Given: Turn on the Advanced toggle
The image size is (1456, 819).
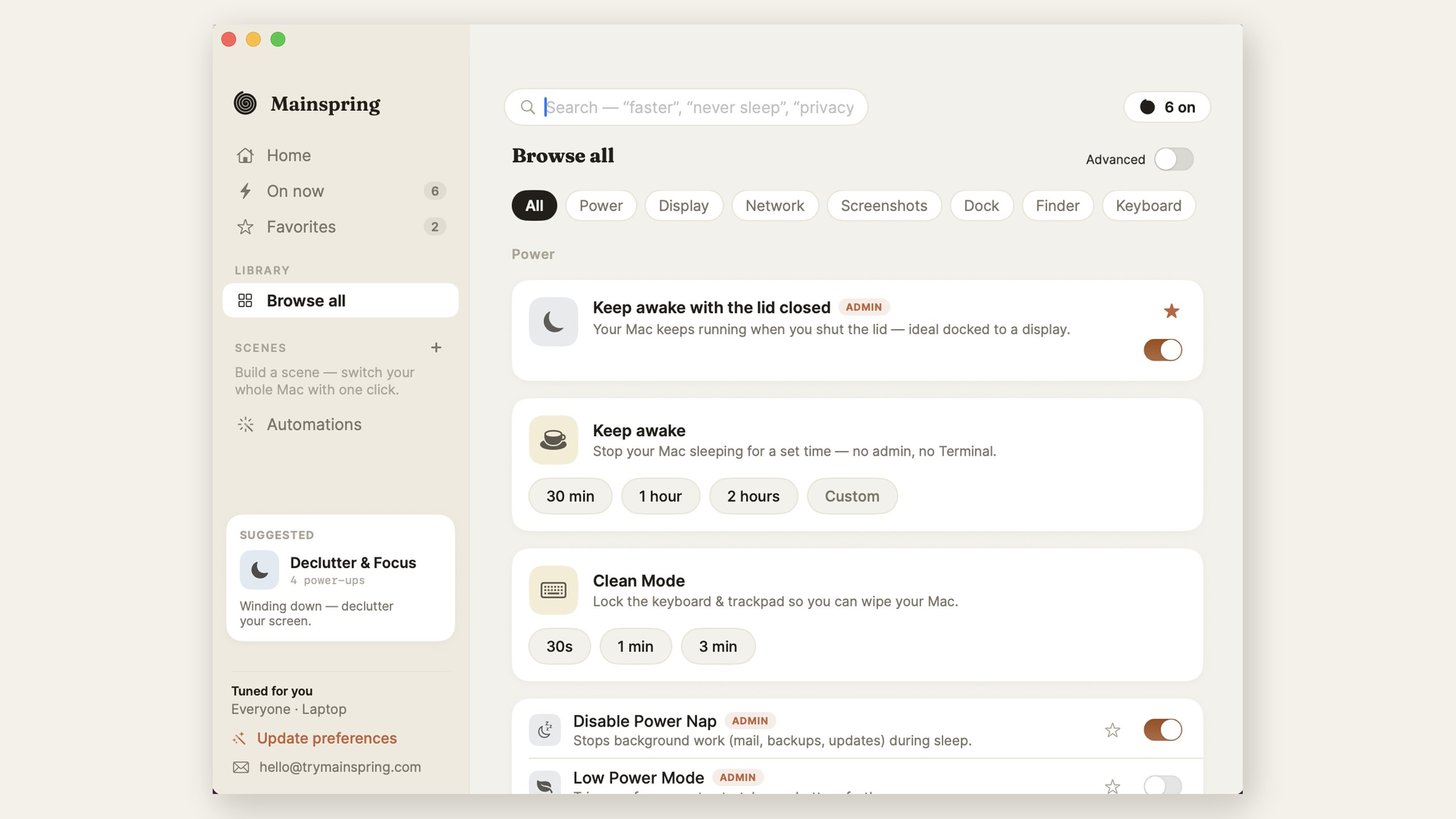Looking at the screenshot, I should point(1174,159).
